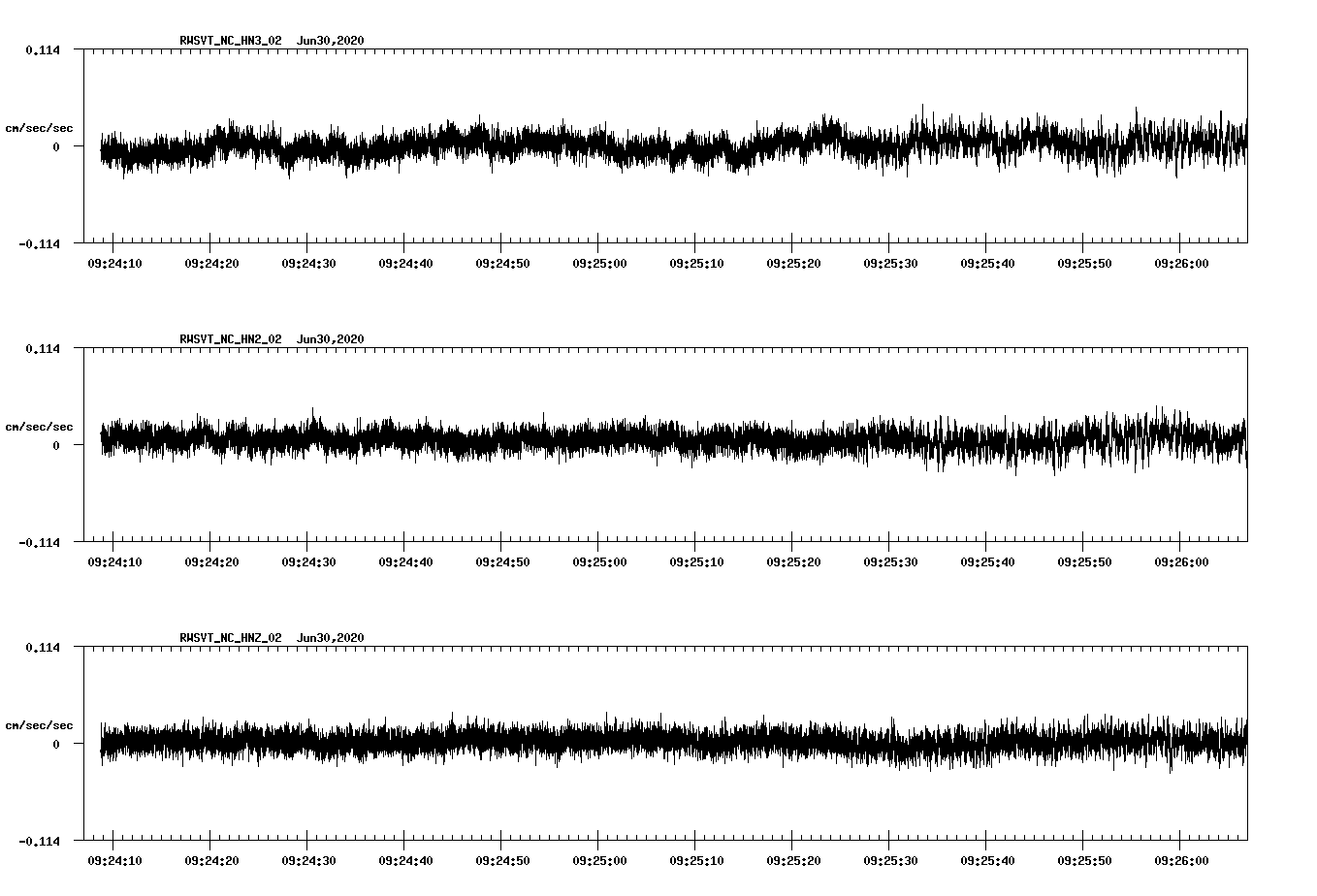
Task: Select the 09:25:30 tick label under HN2 plot
Action: 890,561
